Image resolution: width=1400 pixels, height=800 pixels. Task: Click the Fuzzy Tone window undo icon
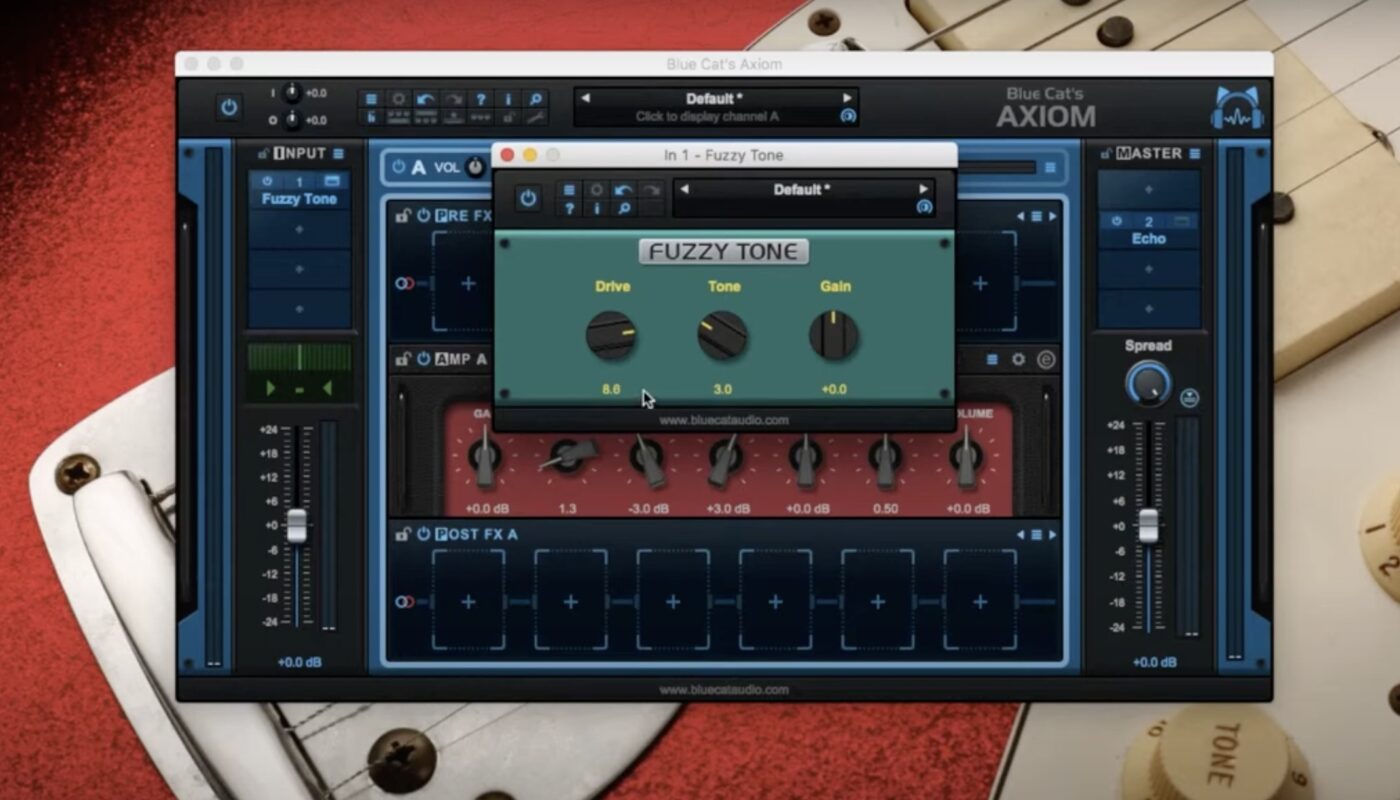(x=624, y=190)
